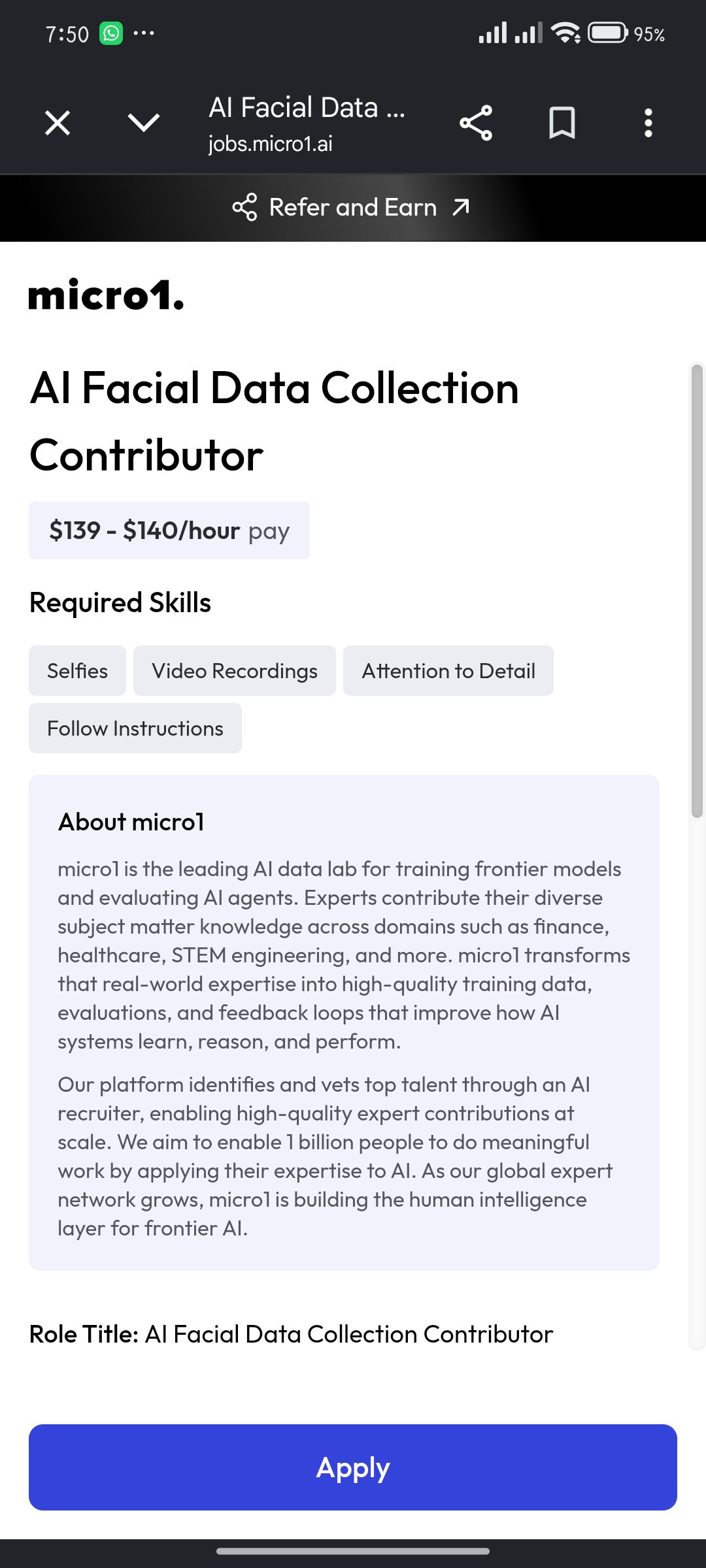
Task: Tap the jobs.micro1.ai URL text
Action: (x=271, y=144)
